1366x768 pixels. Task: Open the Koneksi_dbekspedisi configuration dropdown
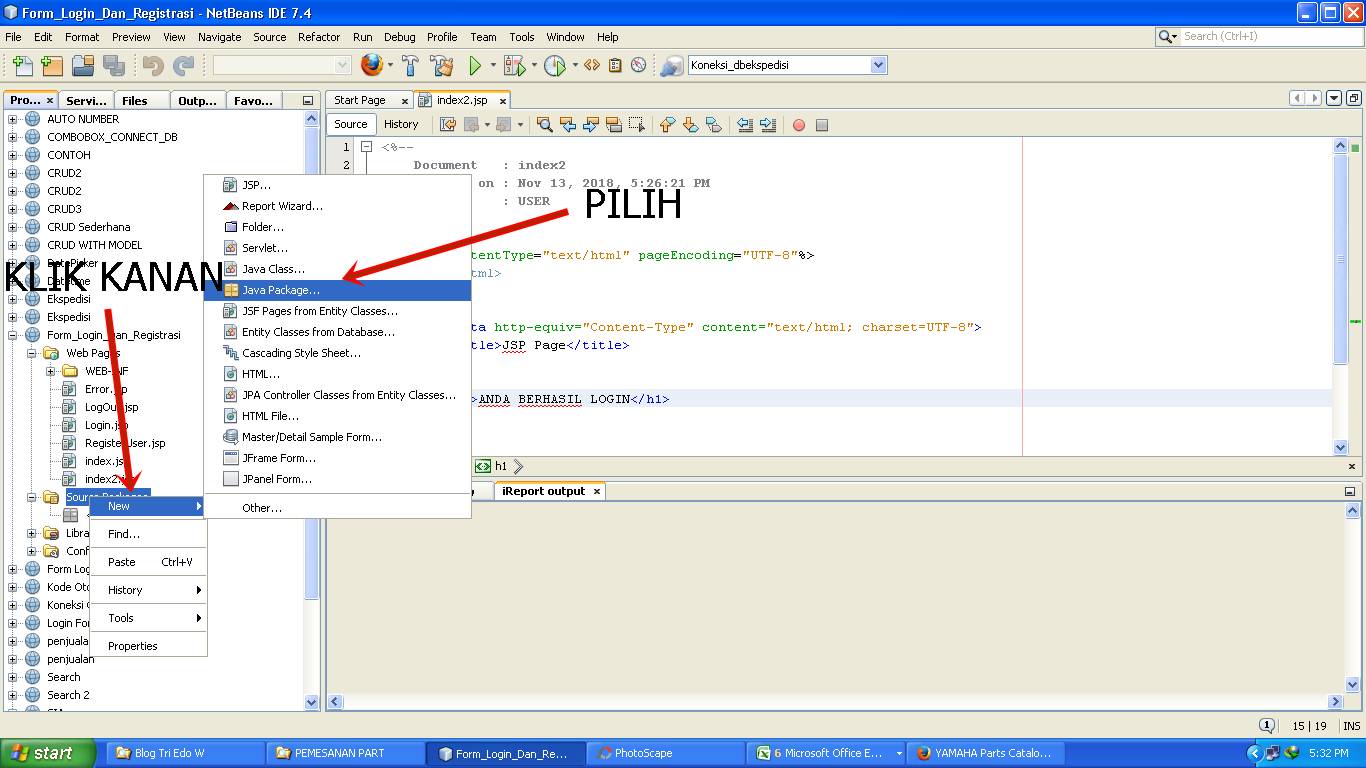point(877,64)
